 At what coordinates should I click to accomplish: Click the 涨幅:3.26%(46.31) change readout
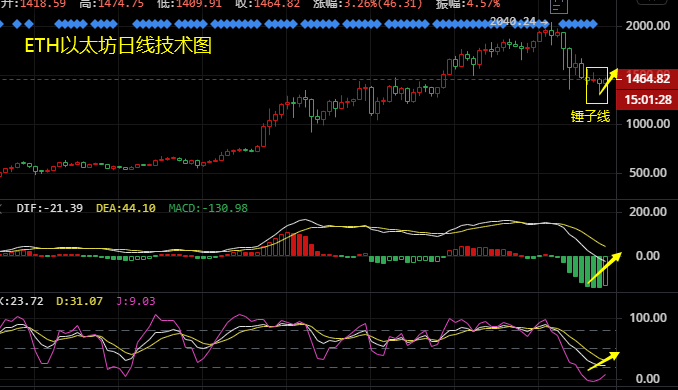pos(368,4)
